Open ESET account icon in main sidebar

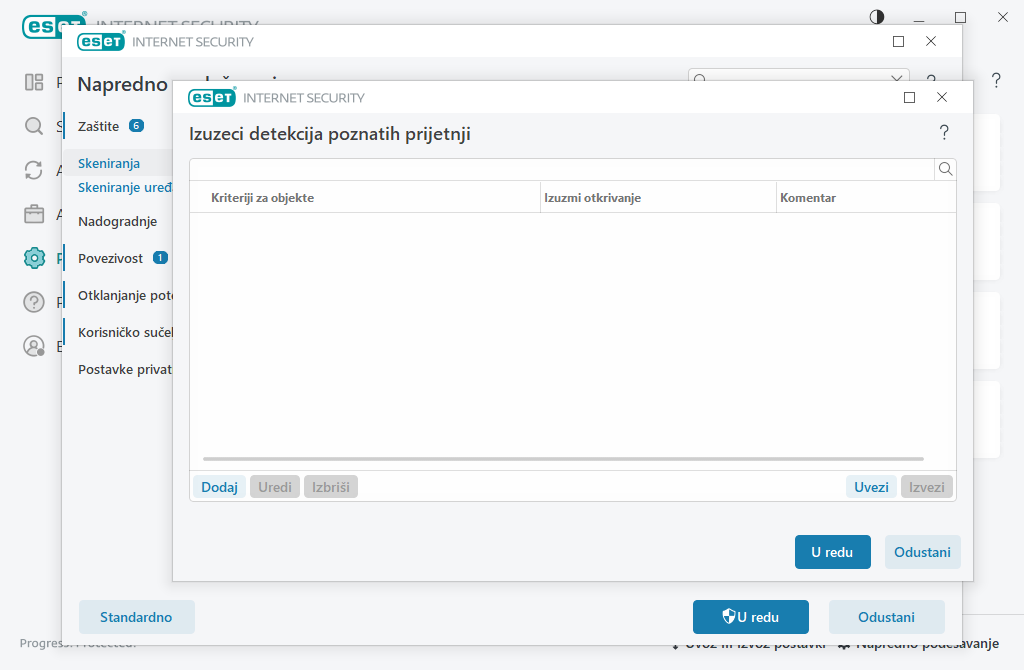34,346
